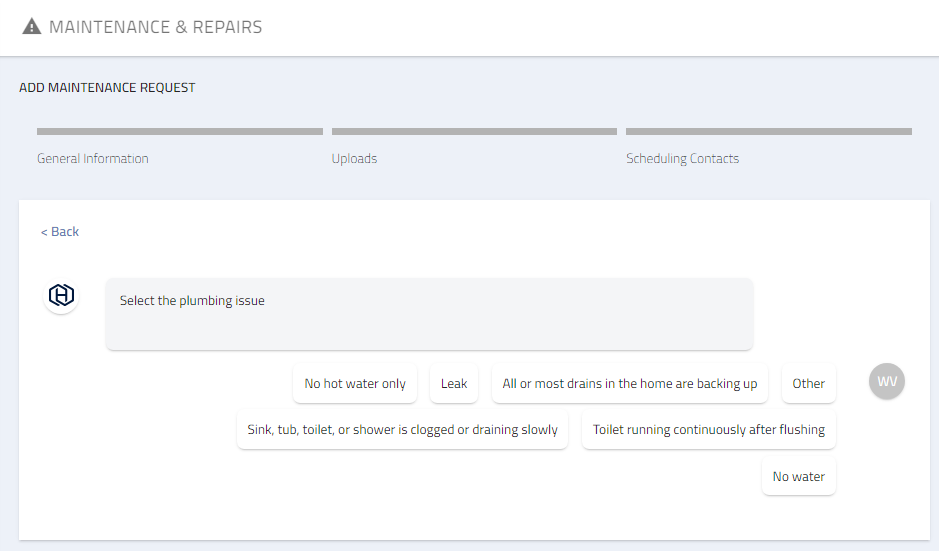Click the warning triangle icon in header
The image size is (939, 551).
click(x=32, y=27)
